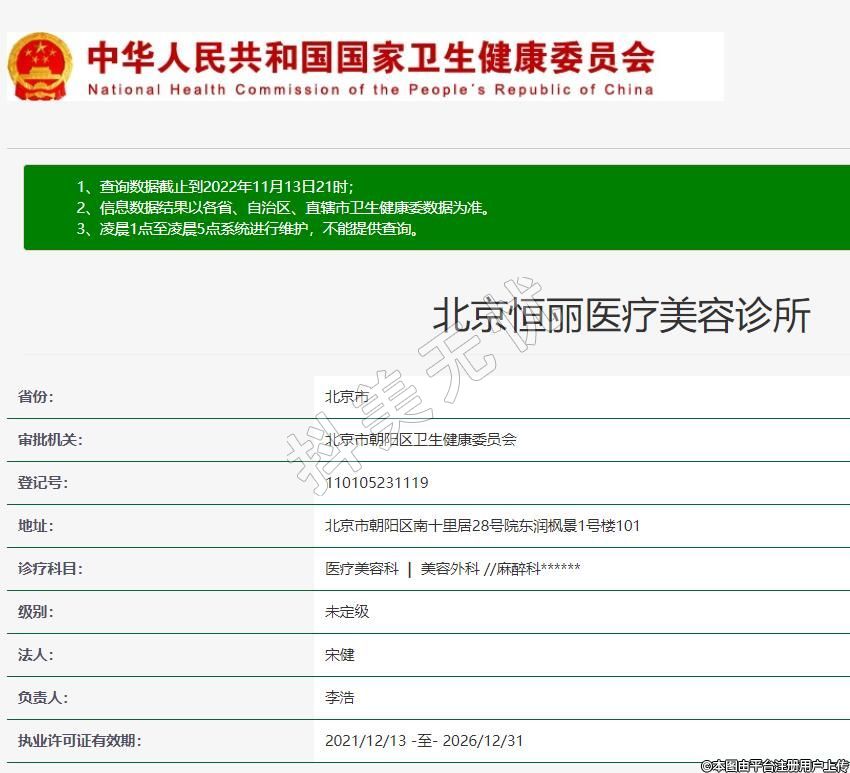The width and height of the screenshot is (850, 773).
Task: Click the 地址 row label
Action: point(36,526)
